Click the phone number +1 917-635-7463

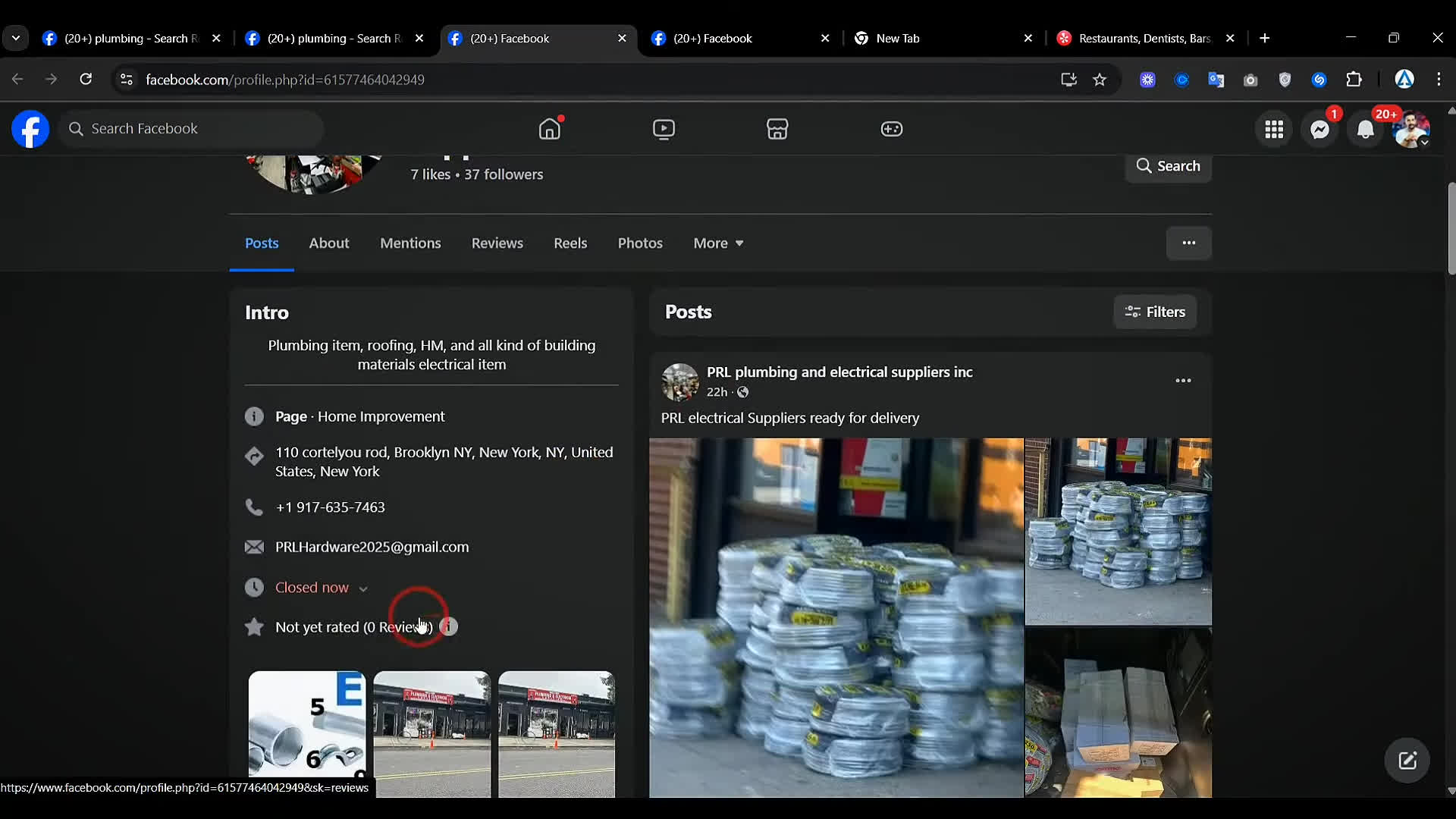coord(330,507)
